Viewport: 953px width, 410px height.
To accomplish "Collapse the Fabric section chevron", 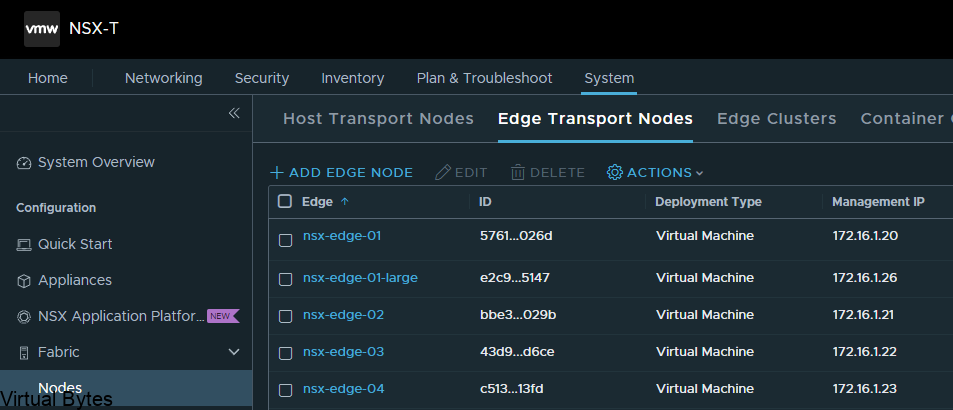I will tap(233, 352).
